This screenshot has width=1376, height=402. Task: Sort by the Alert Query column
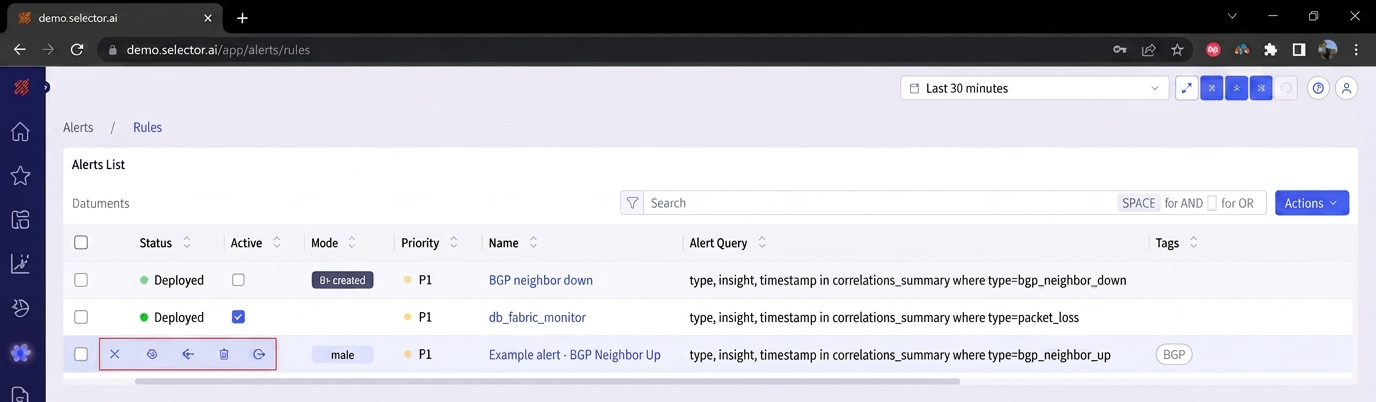762,243
